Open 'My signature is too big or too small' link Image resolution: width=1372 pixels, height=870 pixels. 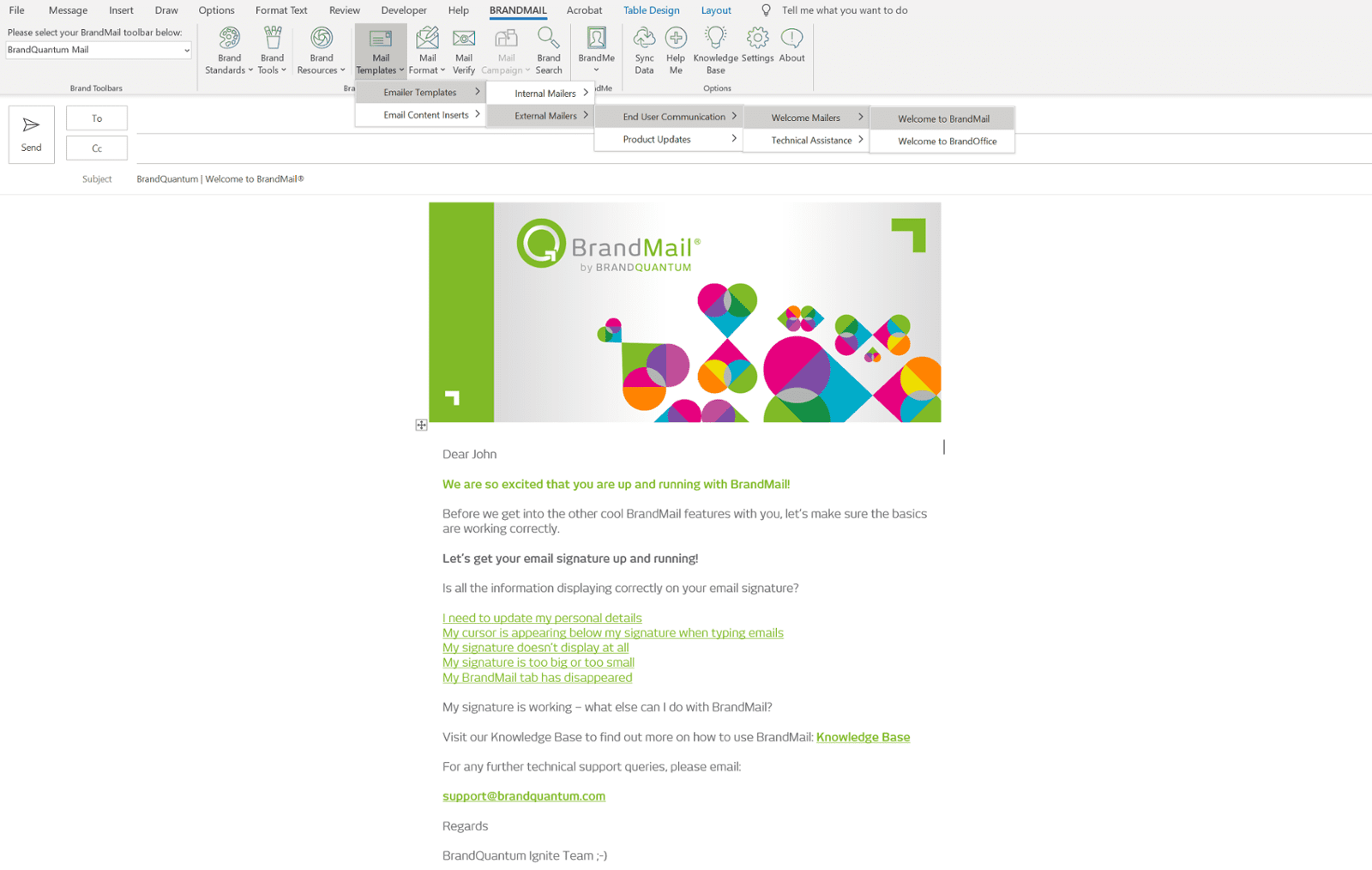[x=539, y=662]
